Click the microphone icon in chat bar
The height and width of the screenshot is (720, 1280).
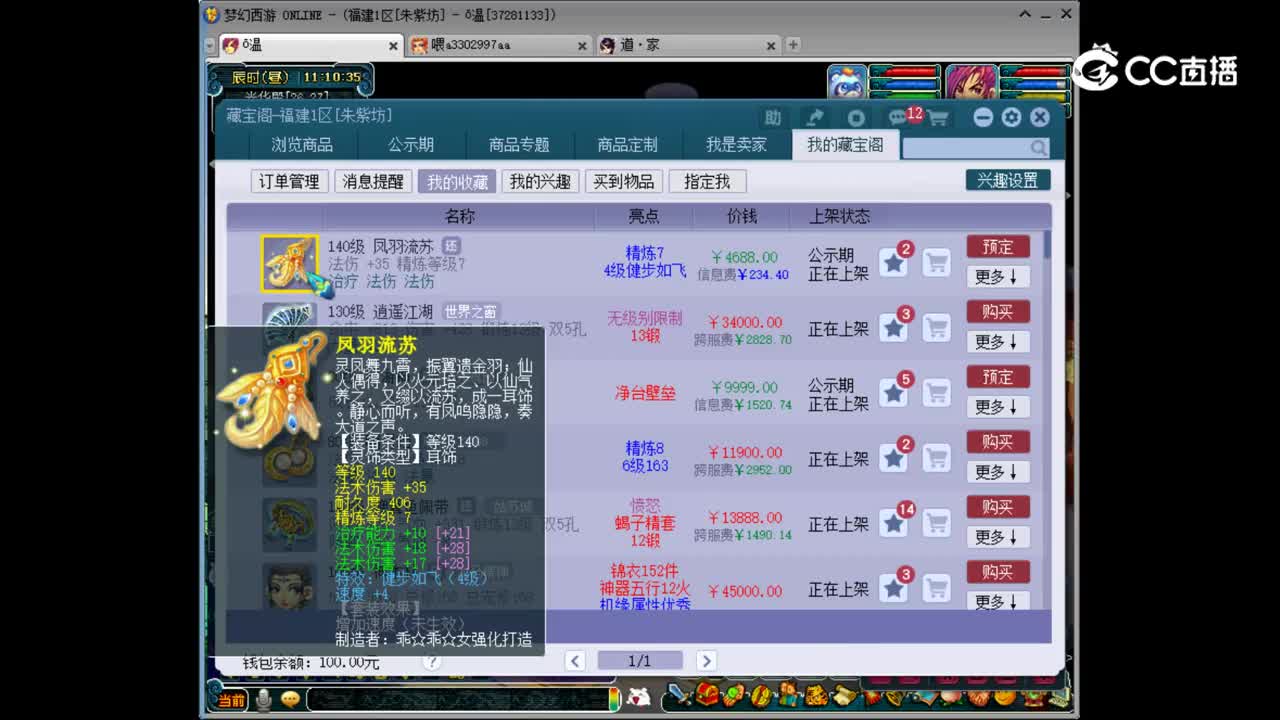click(263, 700)
